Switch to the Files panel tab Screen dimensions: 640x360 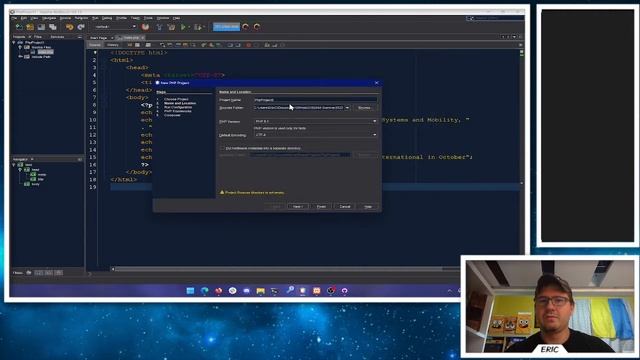[38, 37]
